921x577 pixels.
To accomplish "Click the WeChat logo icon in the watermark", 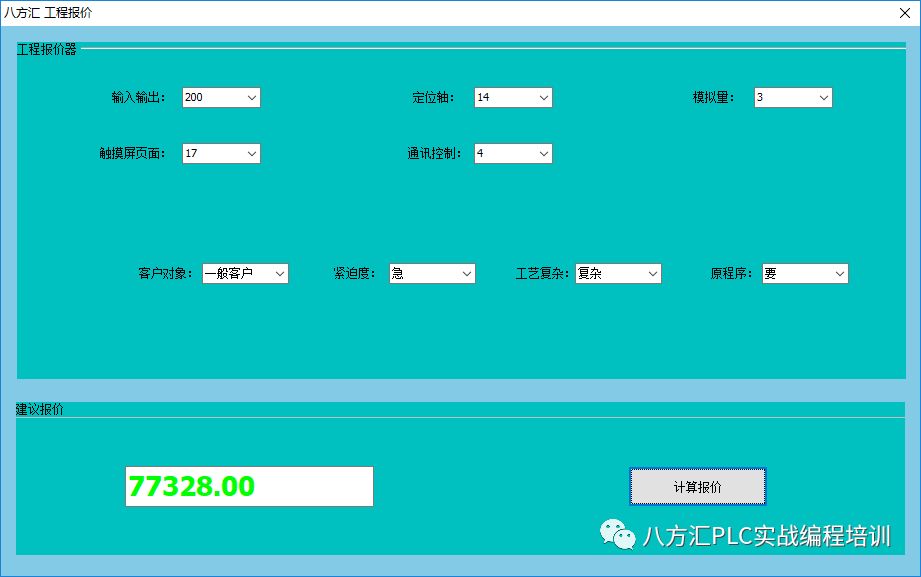I will click(x=617, y=535).
